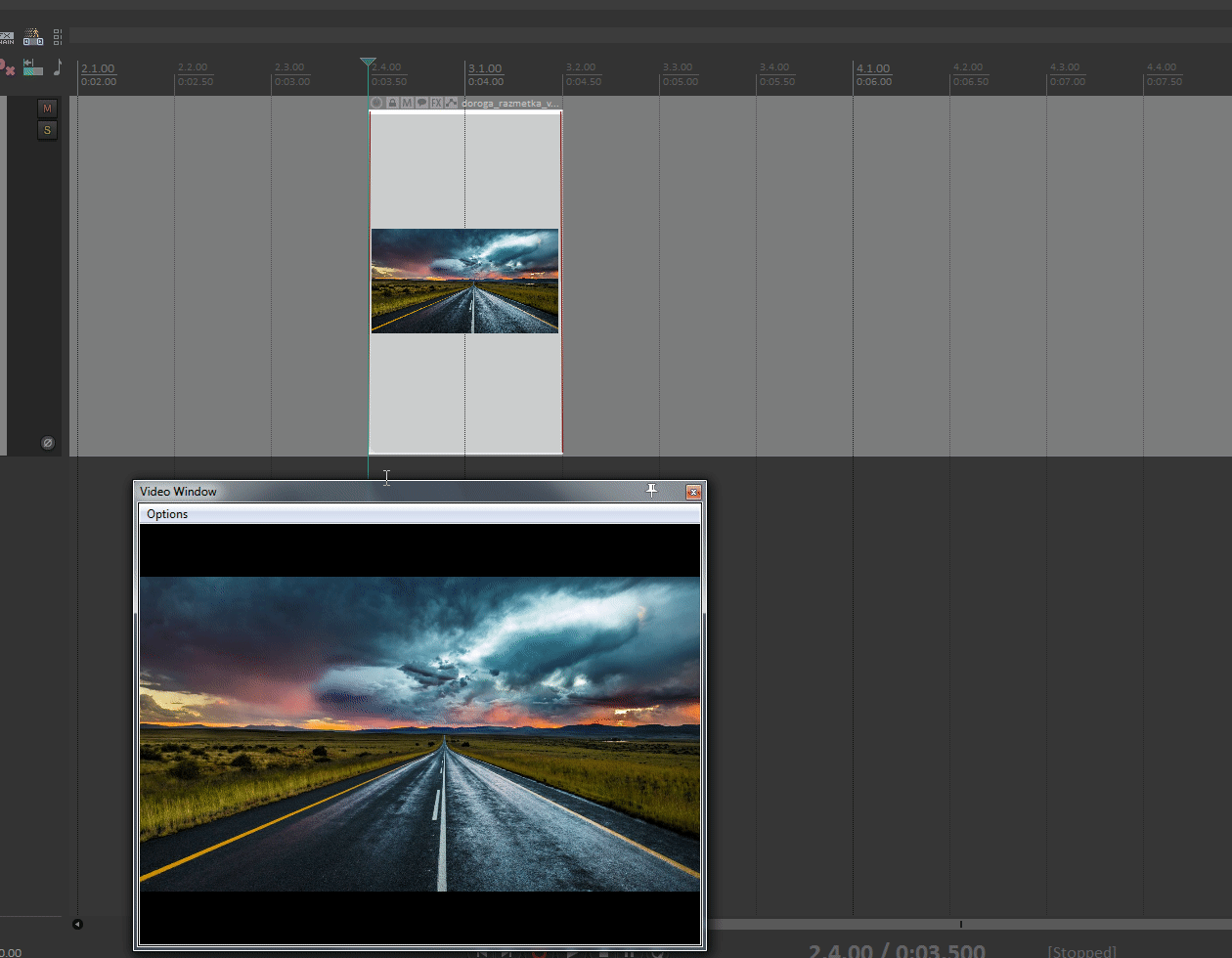1232x958 pixels.
Task: Click ruler position 3.3.00
Action: (678, 67)
